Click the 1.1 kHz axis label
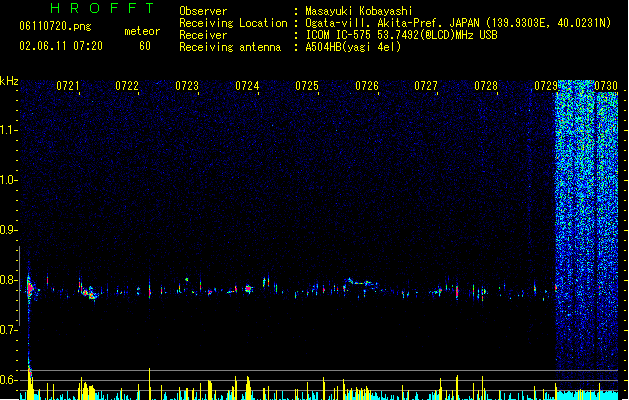This screenshot has height=400, width=629. pos(9,130)
